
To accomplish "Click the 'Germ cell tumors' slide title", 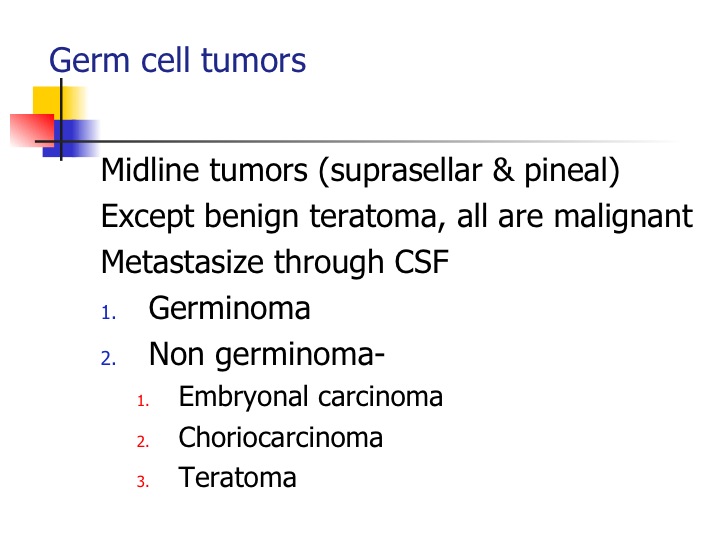I will coord(177,61).
